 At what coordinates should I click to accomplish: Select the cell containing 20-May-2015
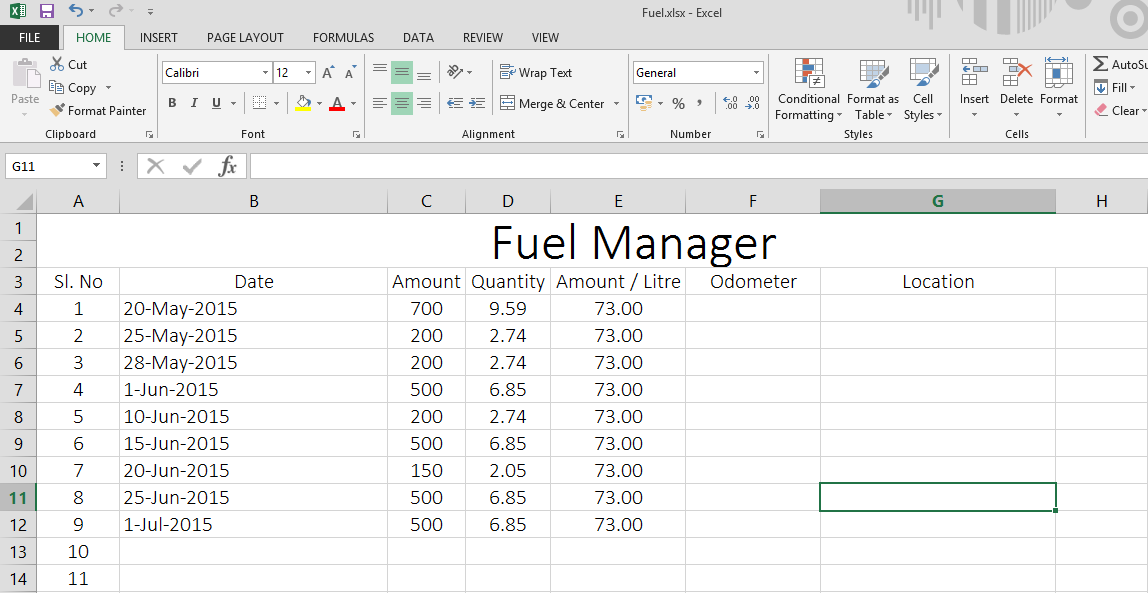click(253, 308)
